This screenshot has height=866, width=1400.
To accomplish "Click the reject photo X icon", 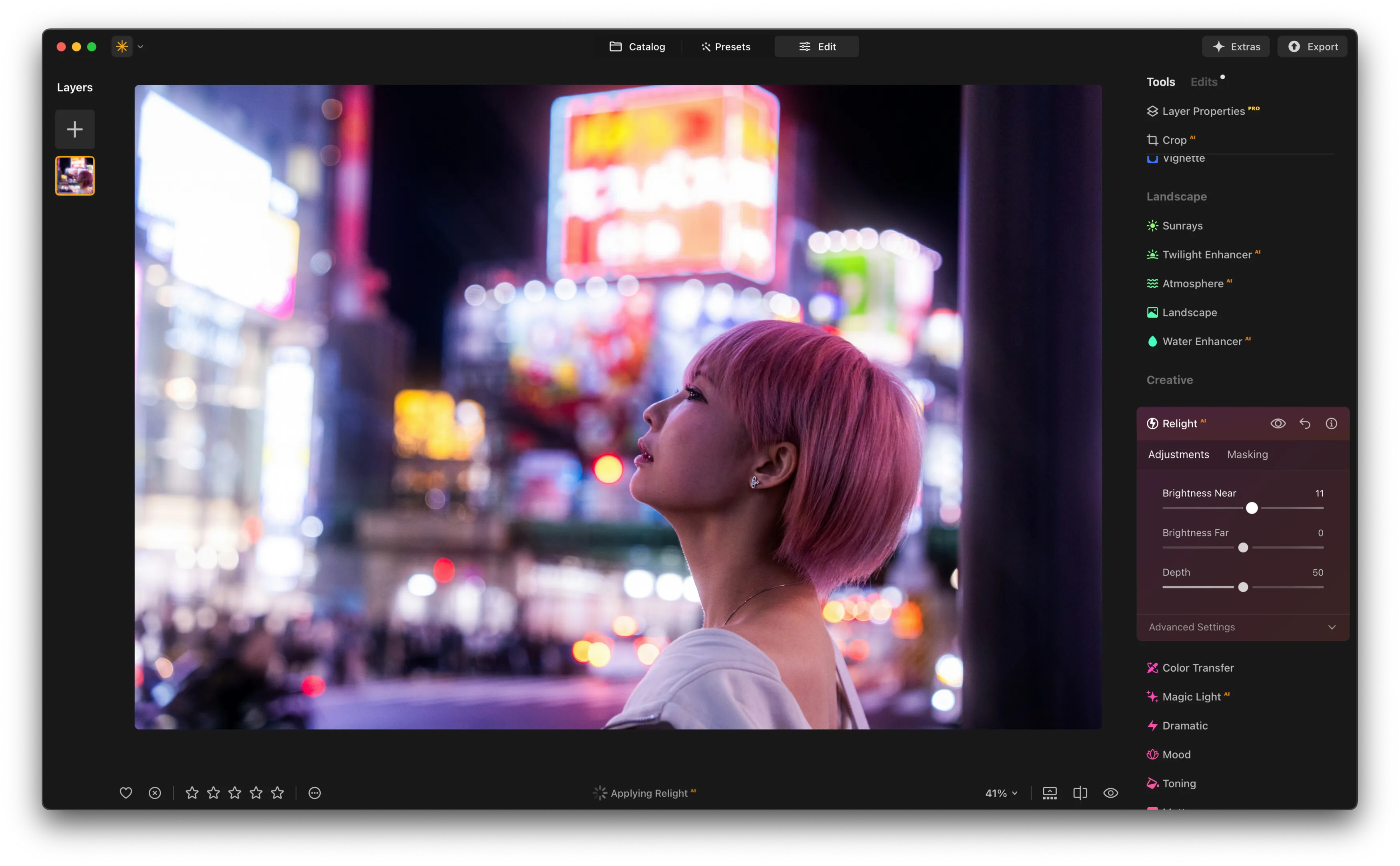I will point(155,793).
